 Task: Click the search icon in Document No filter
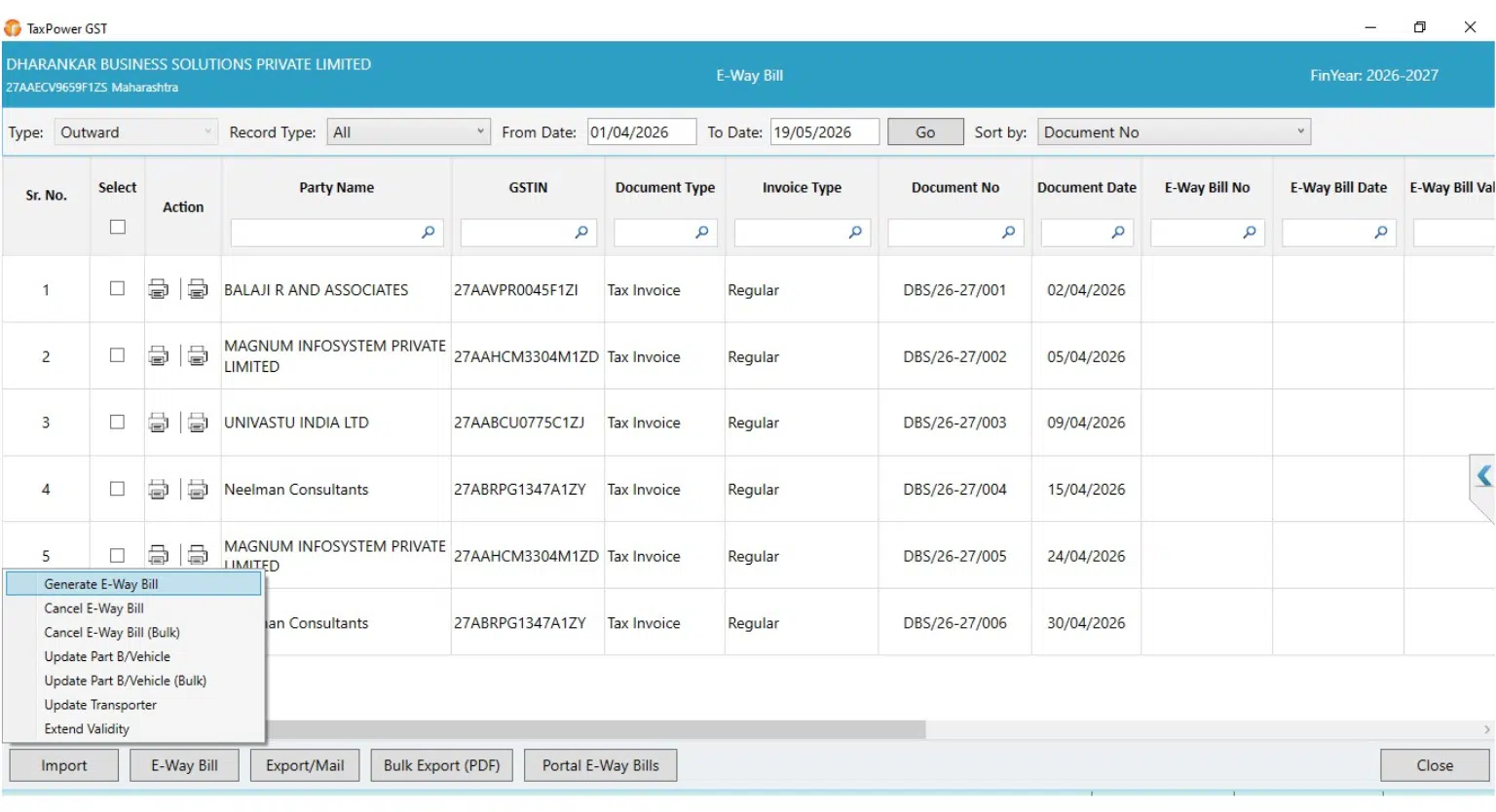tap(1008, 233)
